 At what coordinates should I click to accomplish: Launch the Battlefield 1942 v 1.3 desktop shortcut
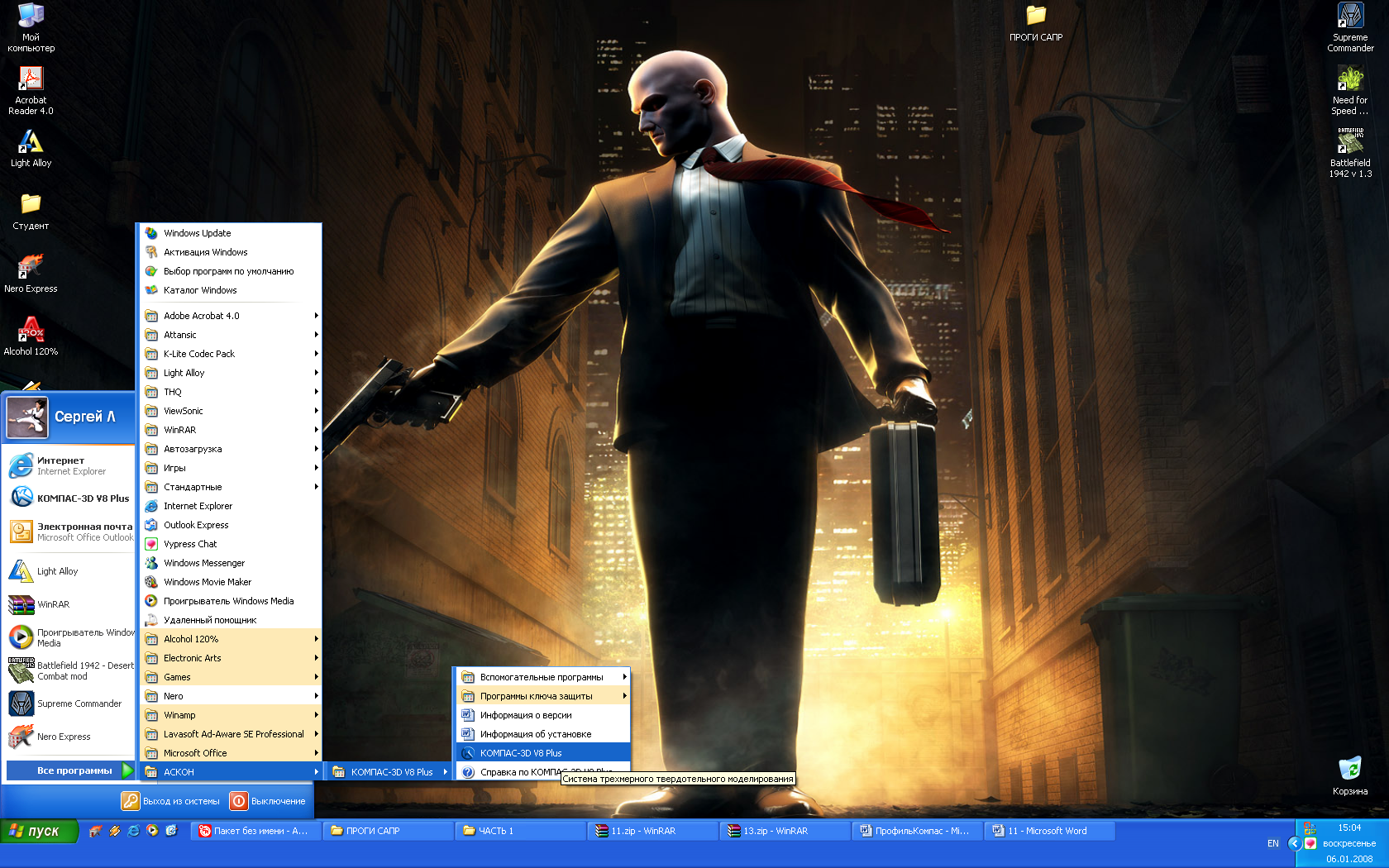coord(1350,153)
